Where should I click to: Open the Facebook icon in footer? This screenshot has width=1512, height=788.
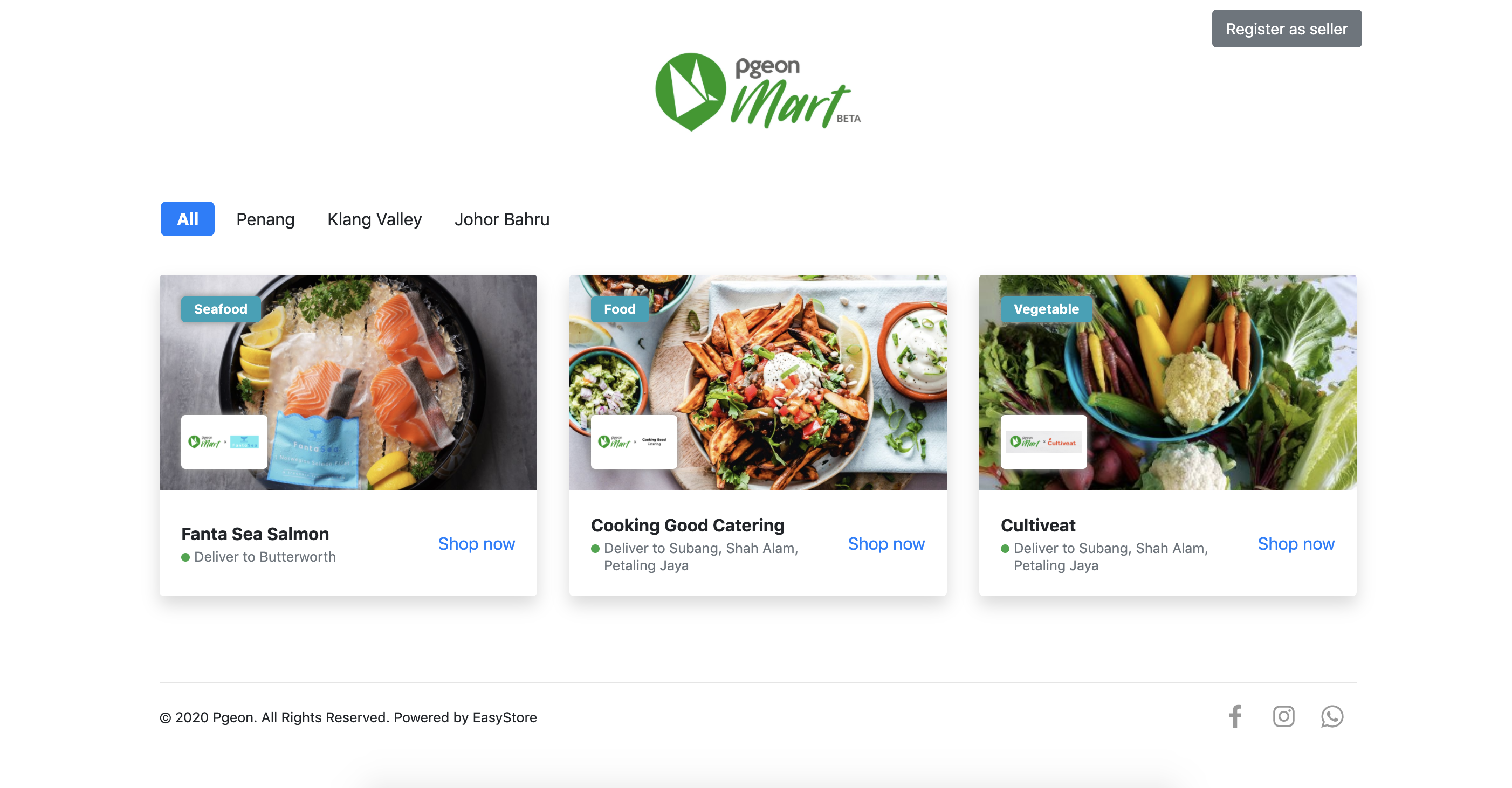[x=1235, y=716]
